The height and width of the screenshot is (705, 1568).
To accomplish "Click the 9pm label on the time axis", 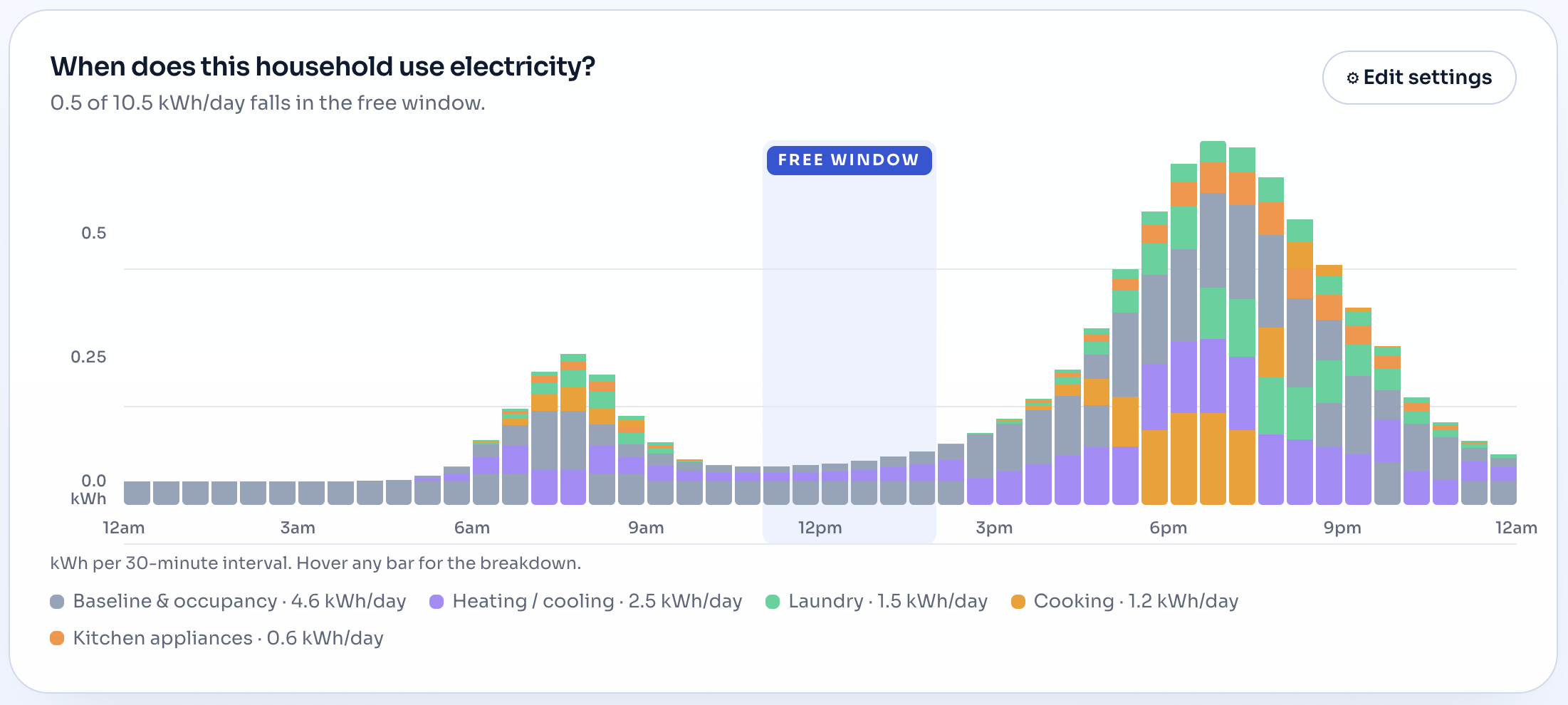I will (1342, 528).
